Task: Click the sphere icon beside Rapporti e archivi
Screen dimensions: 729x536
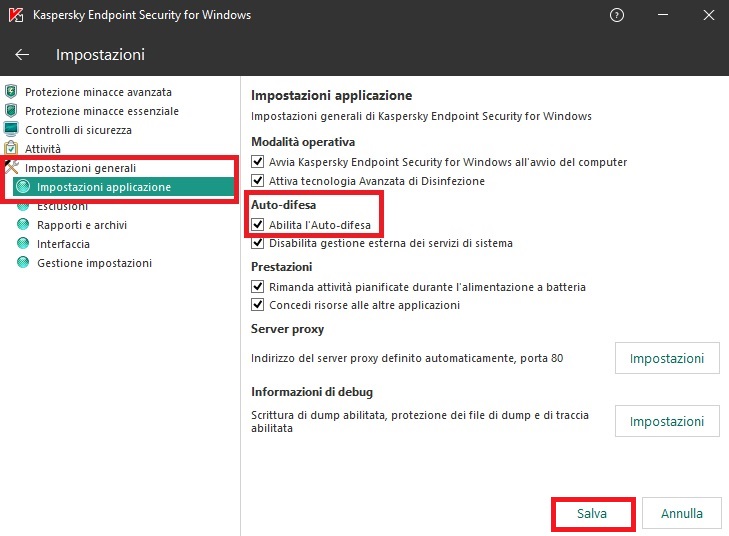Action: coord(23,225)
